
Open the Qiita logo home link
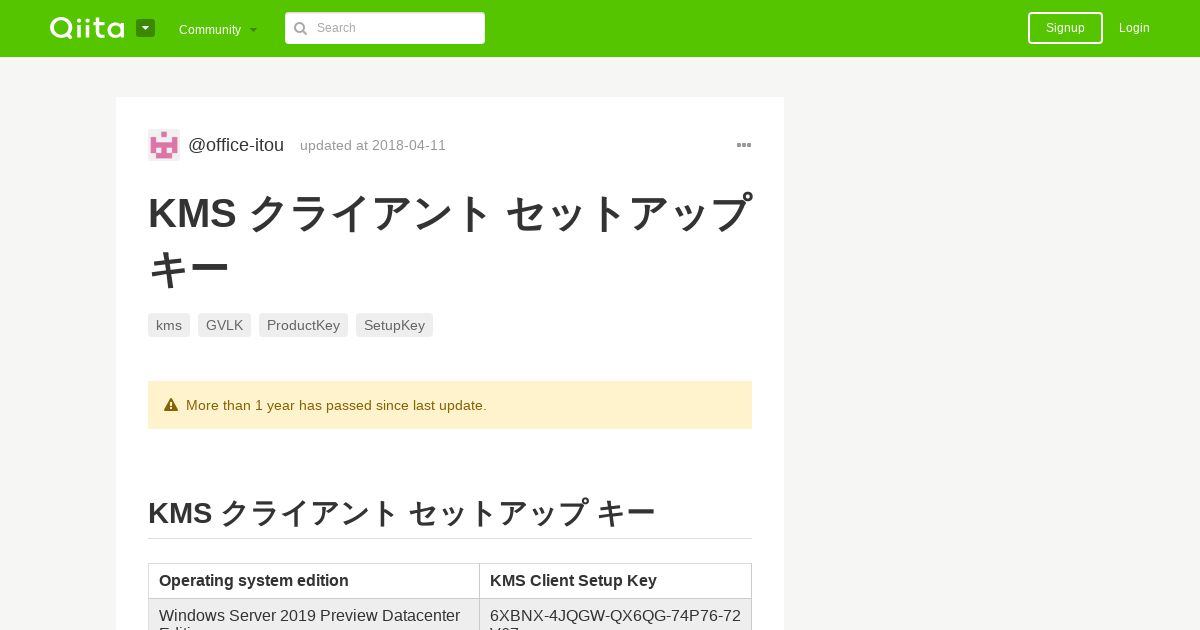pyautogui.click(x=87, y=28)
